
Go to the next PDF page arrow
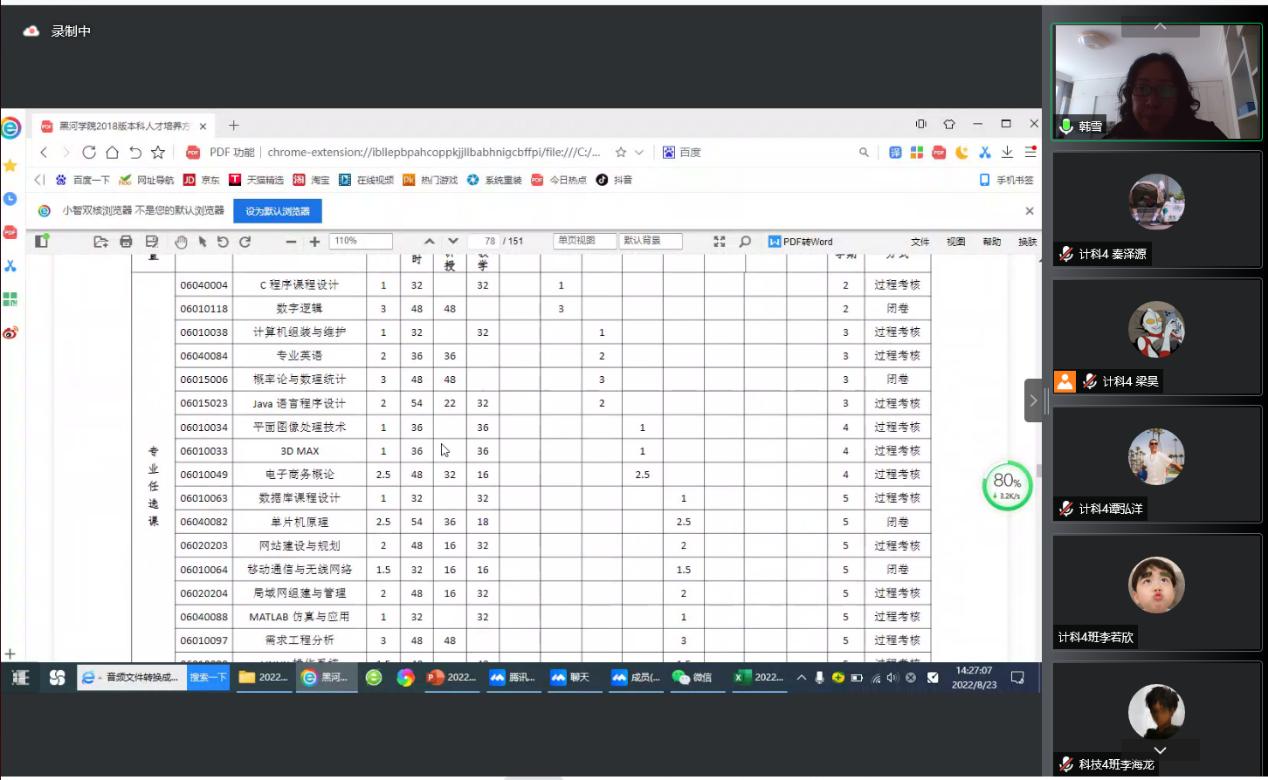pyautogui.click(x=453, y=241)
